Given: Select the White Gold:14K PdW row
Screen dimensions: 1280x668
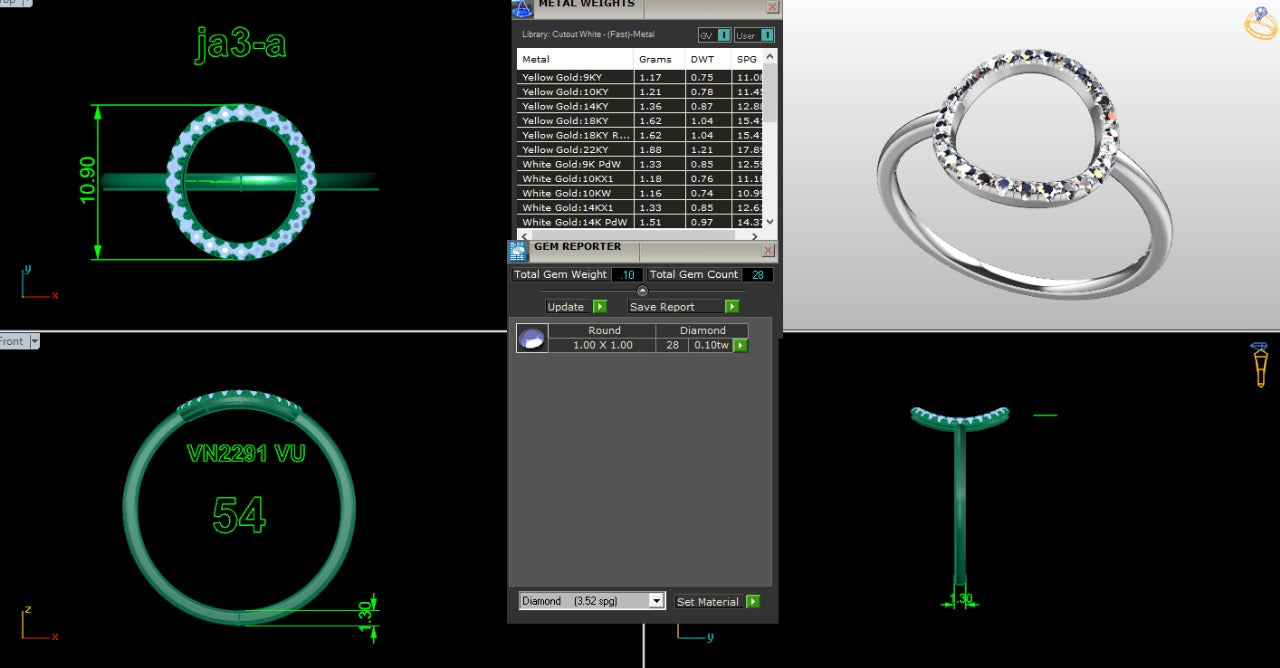Looking at the screenshot, I should [x=640, y=222].
